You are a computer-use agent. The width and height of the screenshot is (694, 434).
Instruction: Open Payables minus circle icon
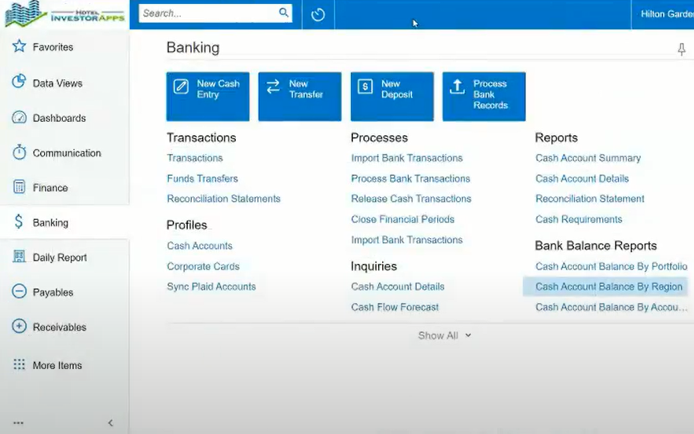point(19,292)
